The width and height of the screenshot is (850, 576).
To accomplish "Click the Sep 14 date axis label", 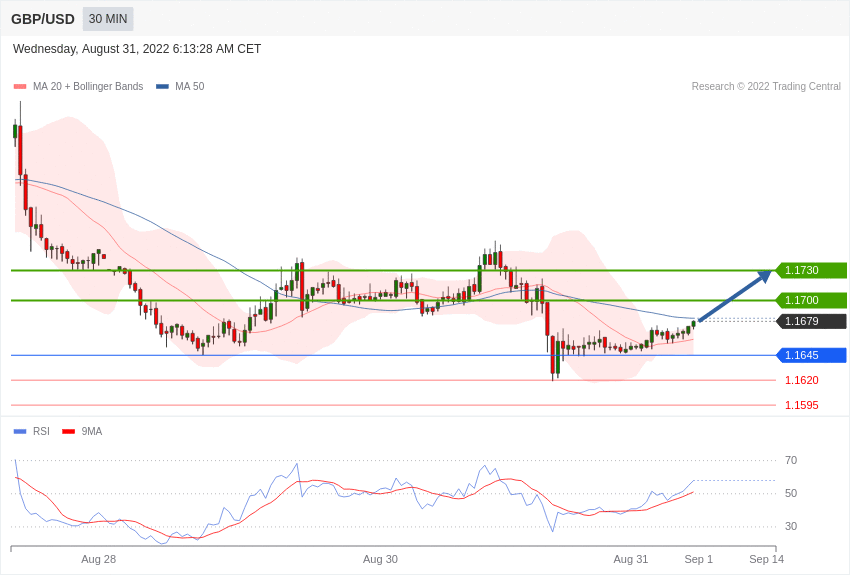I will click(767, 559).
